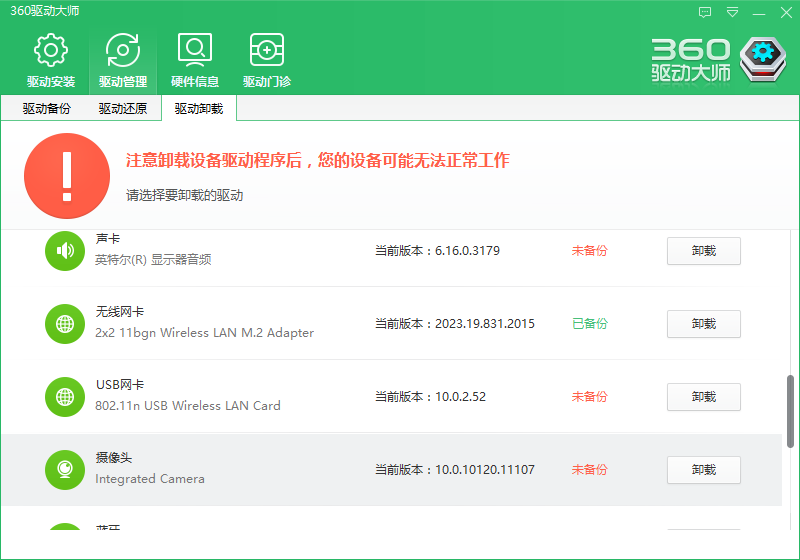Image resolution: width=800 pixels, height=560 pixels.
Task: Click device name 英特尔(R) 显示器音频
Action: click(x=153, y=260)
